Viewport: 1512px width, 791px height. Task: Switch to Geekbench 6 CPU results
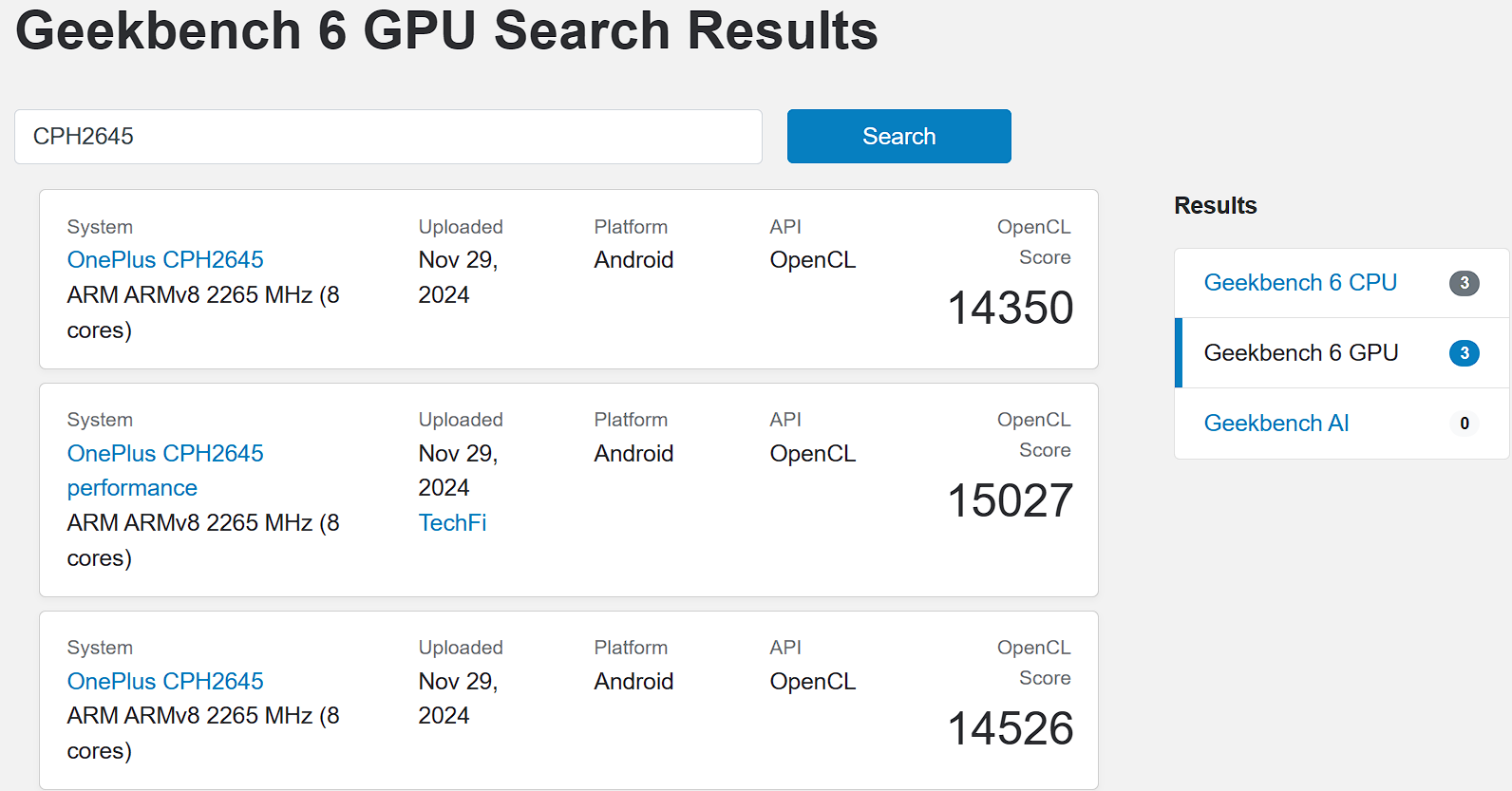1300,283
